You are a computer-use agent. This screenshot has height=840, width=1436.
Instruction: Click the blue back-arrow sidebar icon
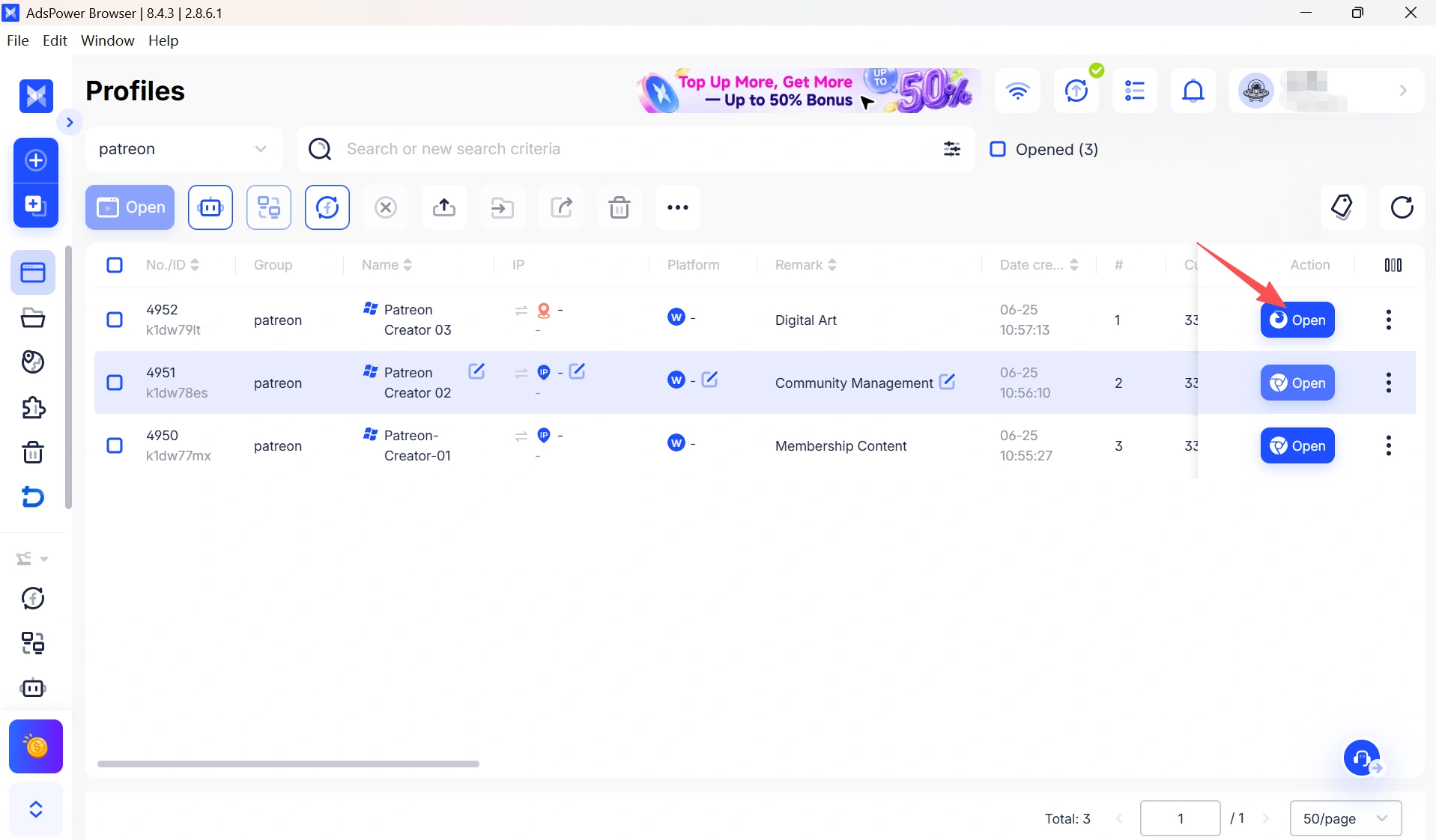click(33, 497)
